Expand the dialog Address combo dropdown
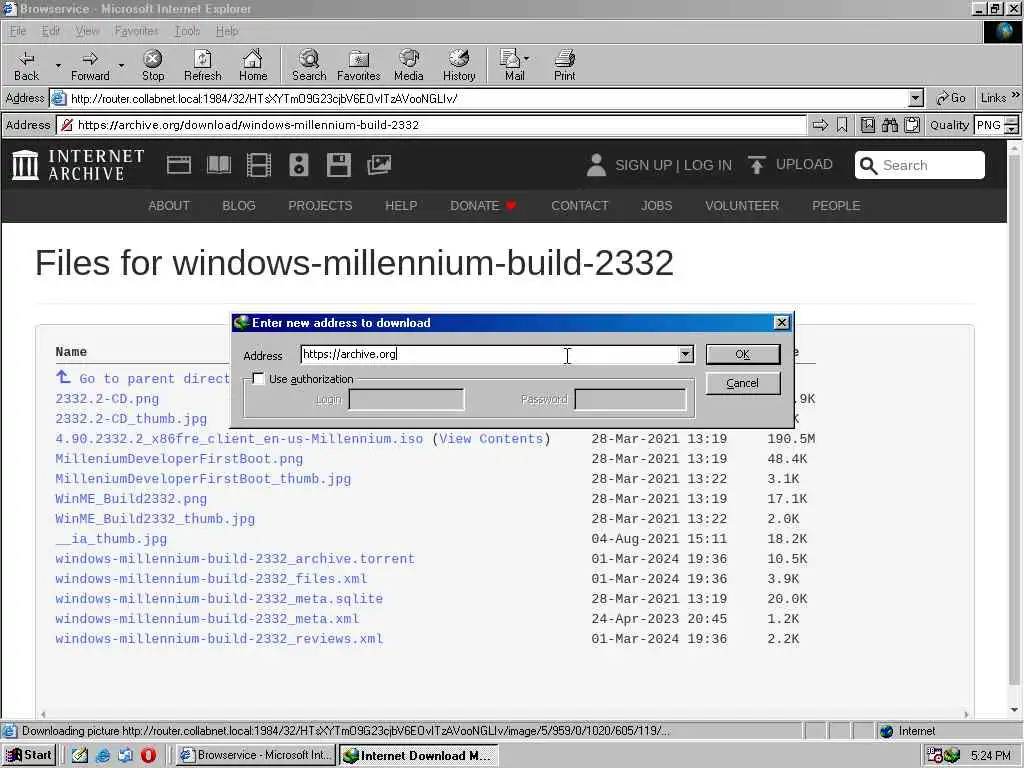 point(685,354)
